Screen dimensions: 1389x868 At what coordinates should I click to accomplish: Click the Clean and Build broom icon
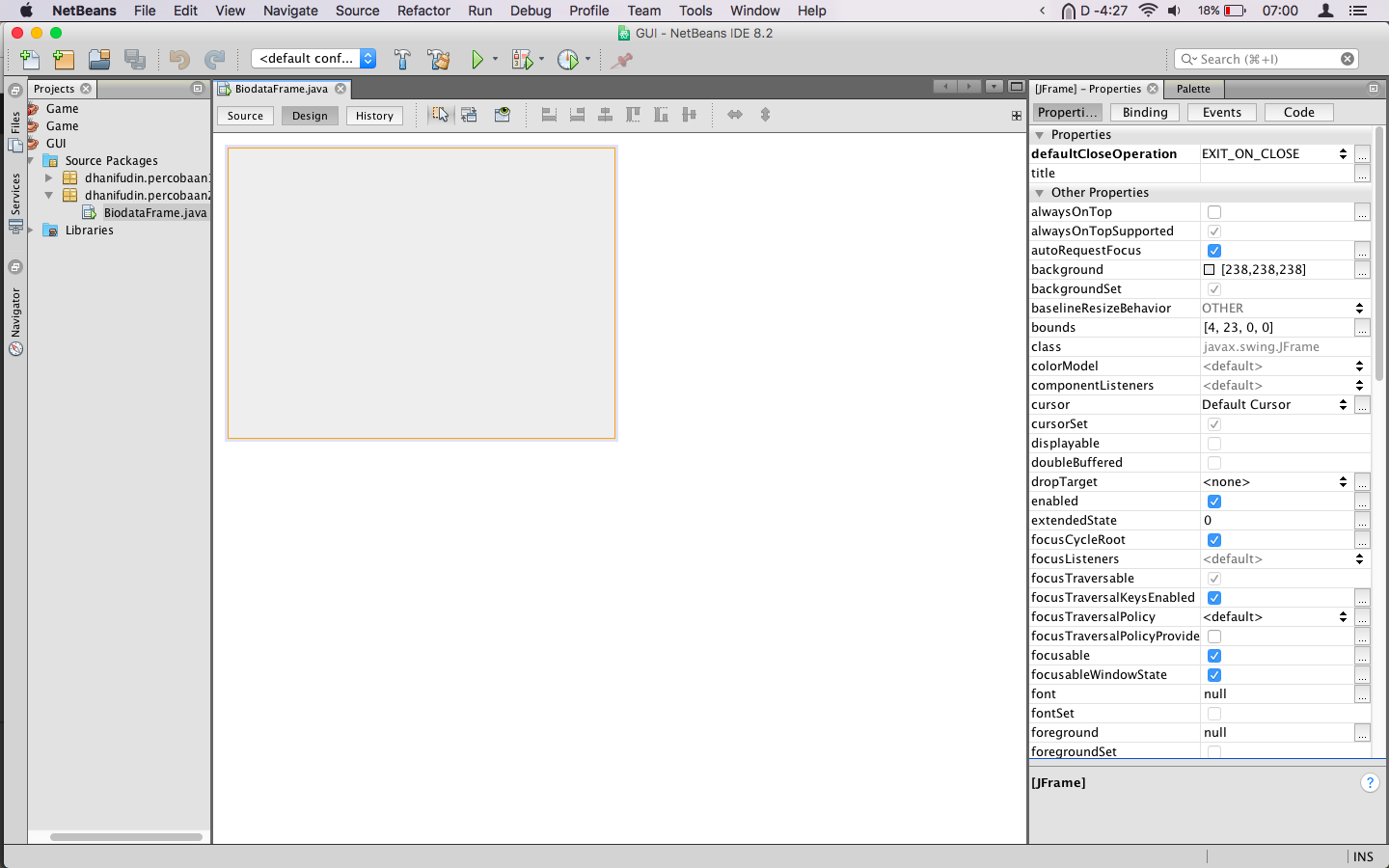pos(439,60)
